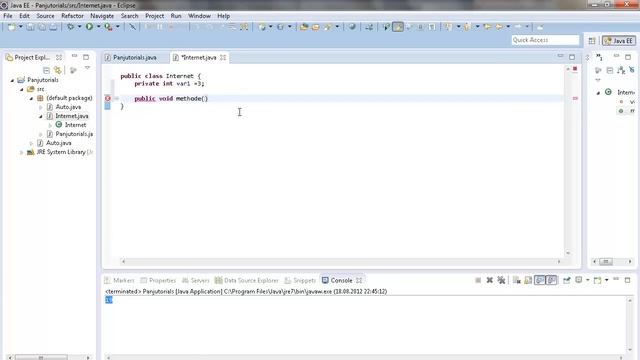Image resolution: width=640 pixels, height=360 pixels.
Task: Switch to the Markers tab
Action: point(119,280)
